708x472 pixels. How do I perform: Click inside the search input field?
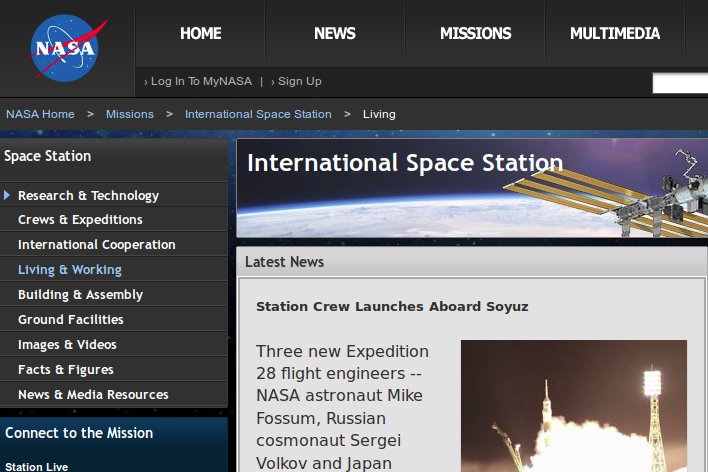680,84
